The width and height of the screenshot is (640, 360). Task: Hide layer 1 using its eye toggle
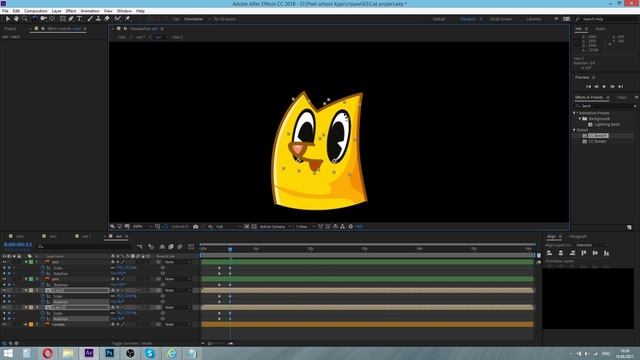[x=4, y=262]
